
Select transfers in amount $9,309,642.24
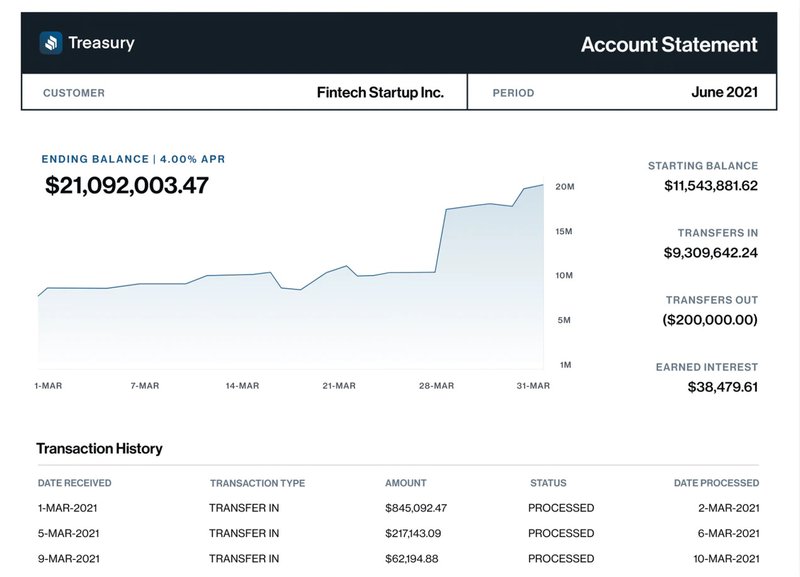tap(711, 253)
